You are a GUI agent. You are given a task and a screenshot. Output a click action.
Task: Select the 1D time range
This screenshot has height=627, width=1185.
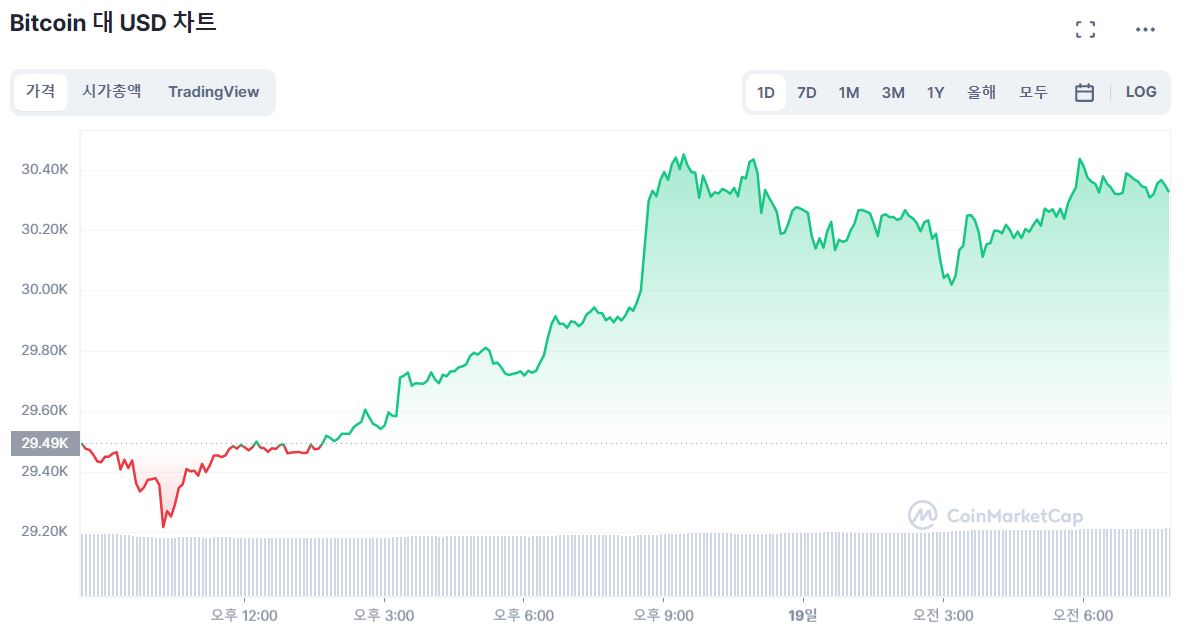click(x=766, y=92)
